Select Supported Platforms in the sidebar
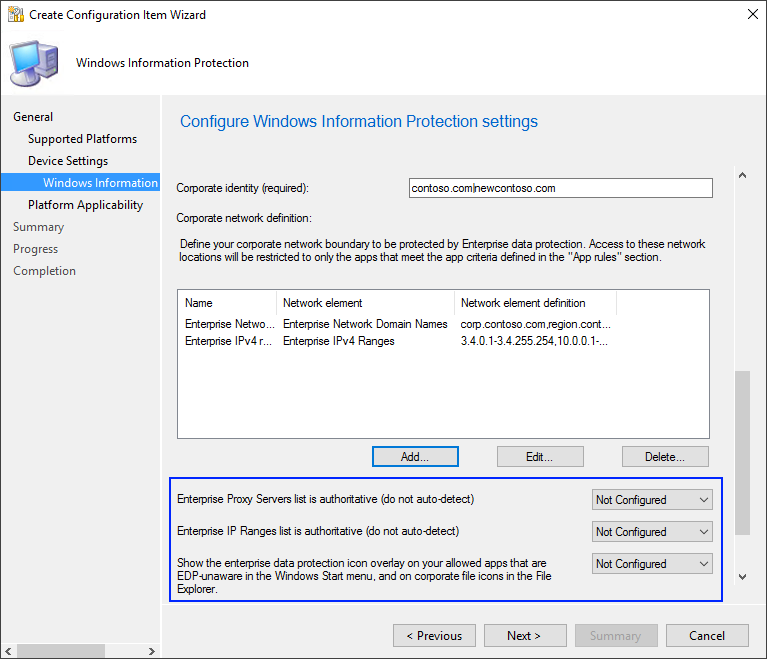 click(82, 139)
